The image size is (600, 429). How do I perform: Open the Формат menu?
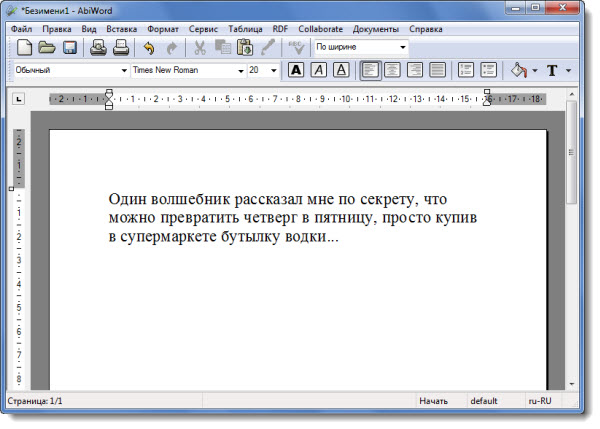(163, 29)
